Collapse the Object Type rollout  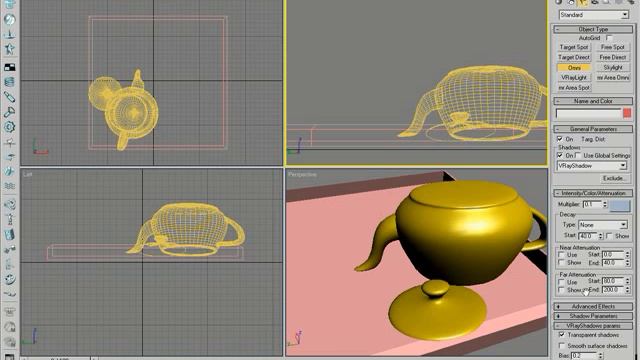point(593,29)
